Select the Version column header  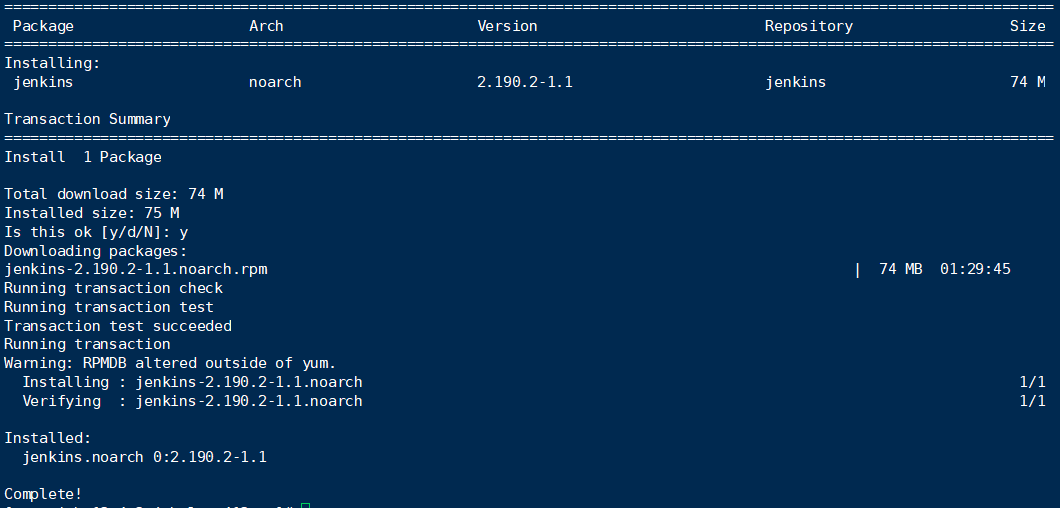coord(507,26)
